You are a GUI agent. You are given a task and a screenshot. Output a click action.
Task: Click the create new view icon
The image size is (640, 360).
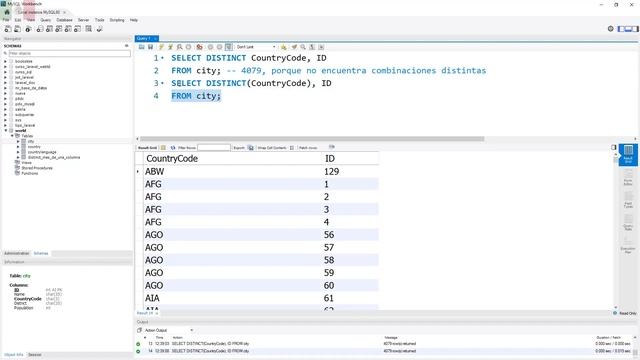click(59, 29)
